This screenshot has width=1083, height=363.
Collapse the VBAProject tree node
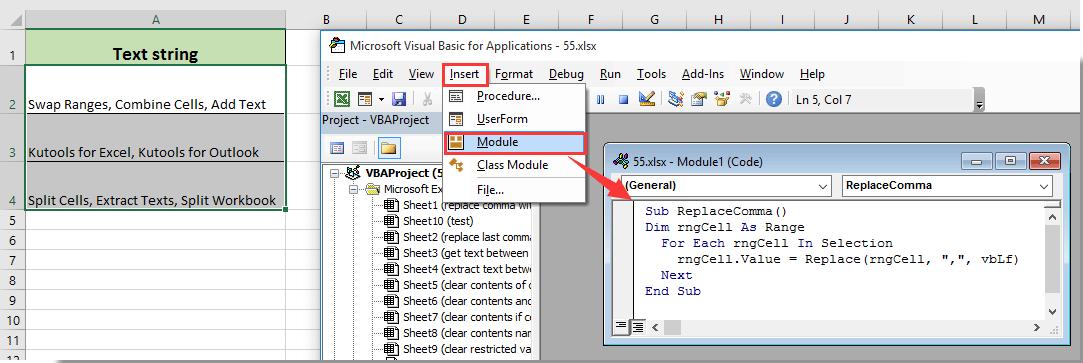pyautogui.click(x=335, y=173)
